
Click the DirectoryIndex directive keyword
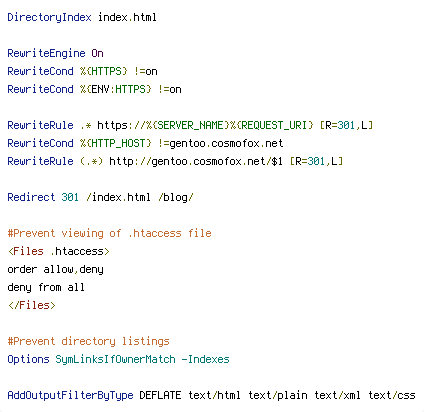tap(49, 17)
